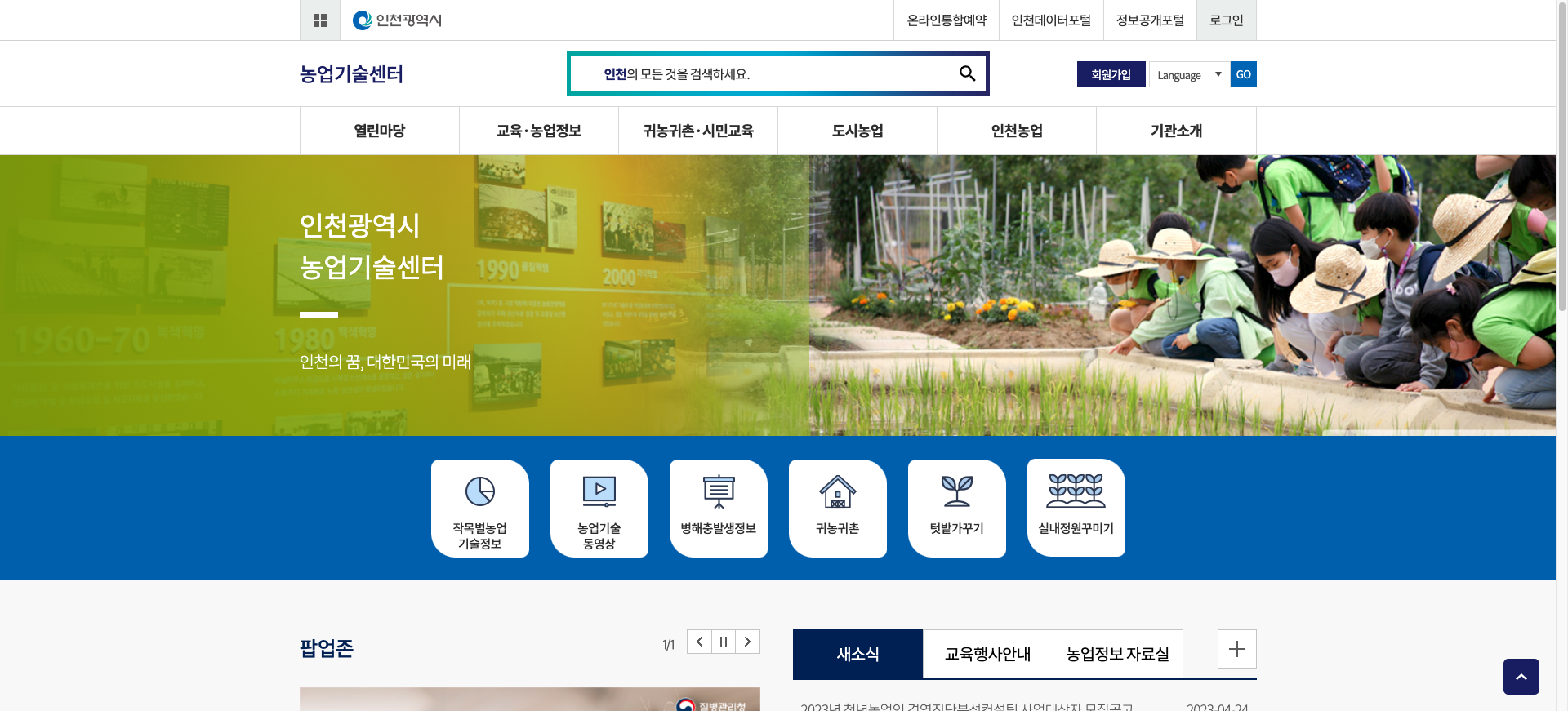
Task: Select the 농업정보 자료실 tab
Action: [x=1117, y=654]
